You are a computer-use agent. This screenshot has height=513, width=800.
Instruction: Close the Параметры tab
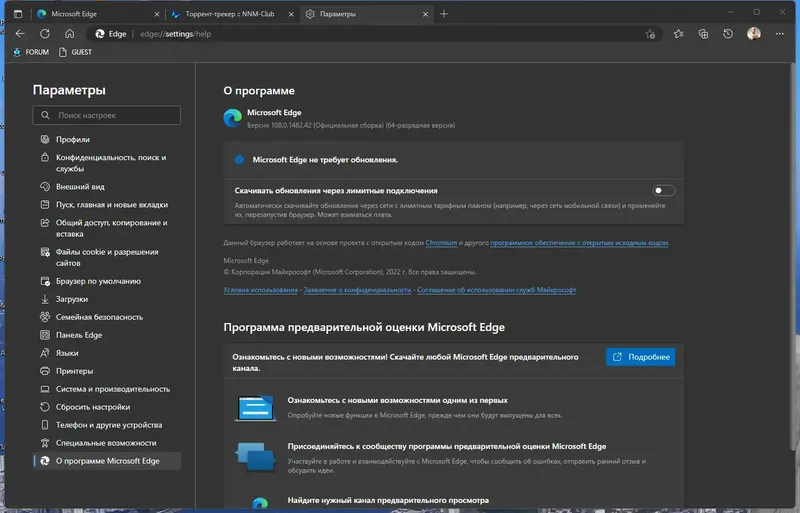(x=426, y=14)
